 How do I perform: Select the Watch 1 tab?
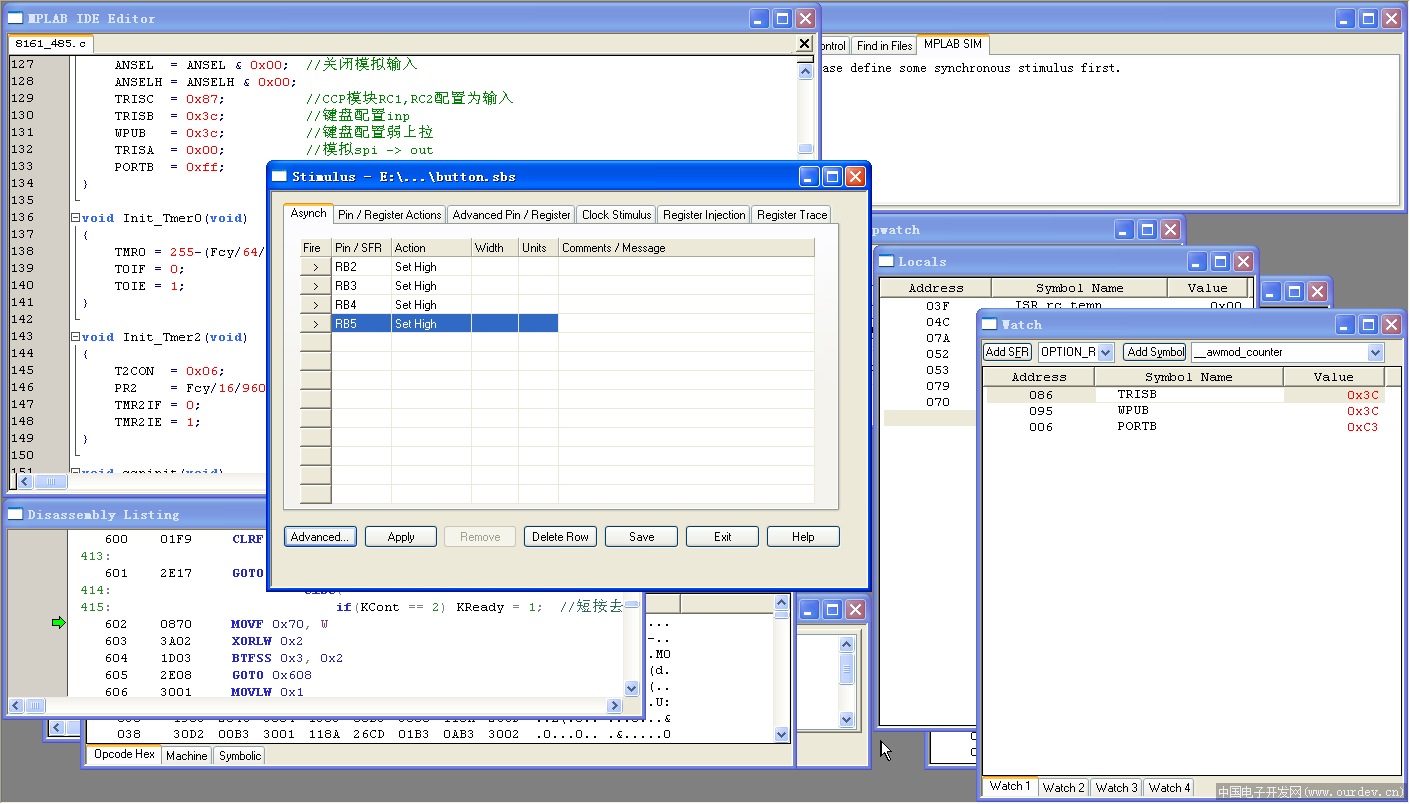(x=1010, y=786)
